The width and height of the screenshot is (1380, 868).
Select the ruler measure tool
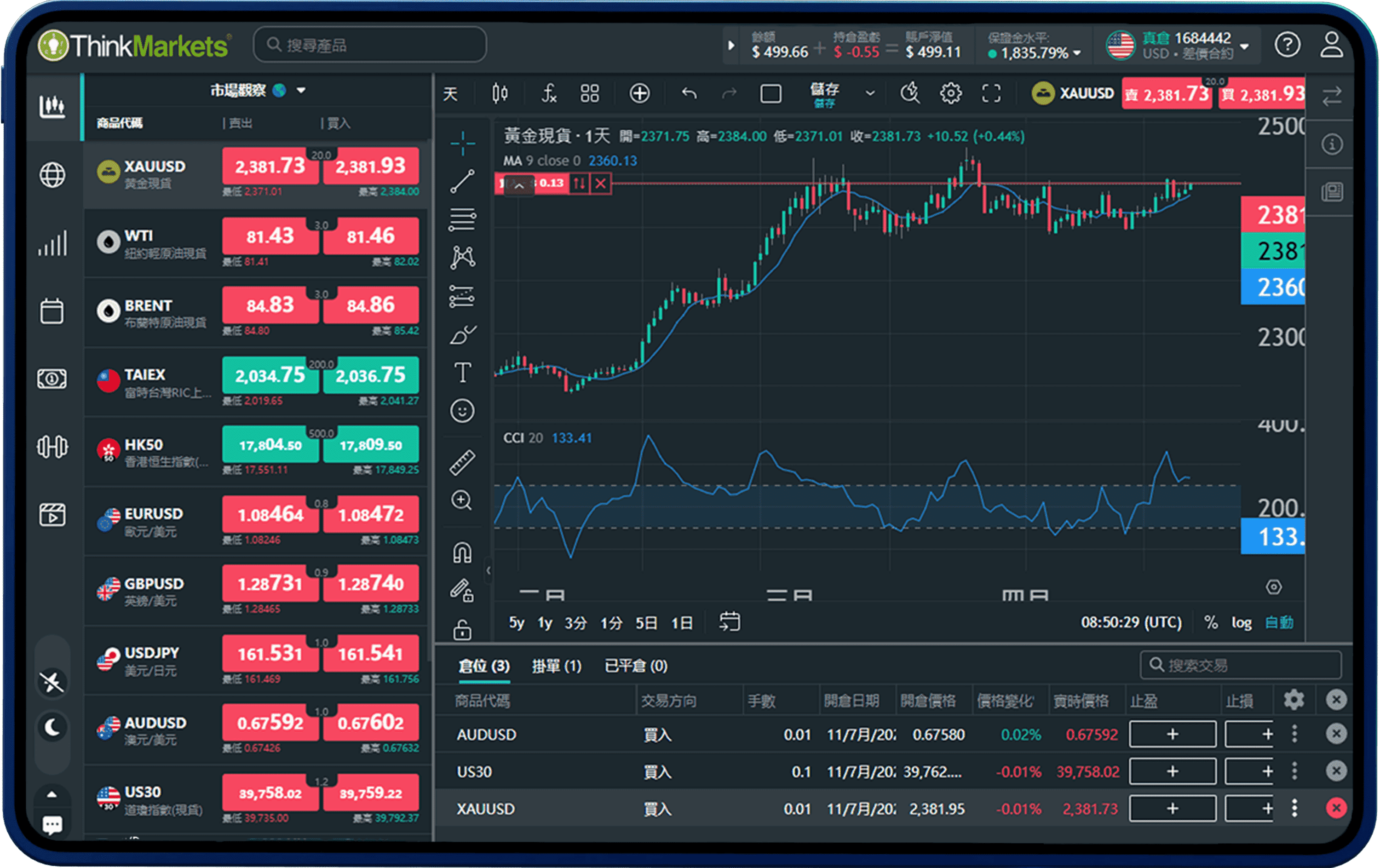(x=462, y=462)
